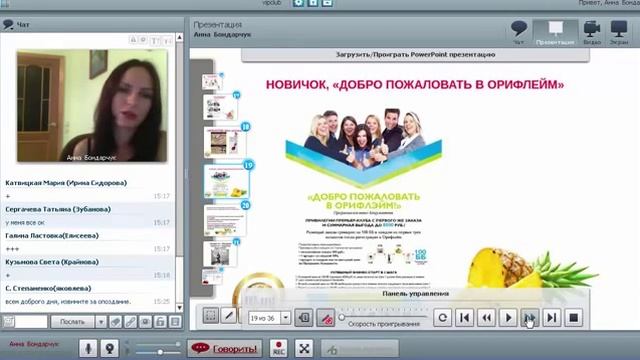Click the decrease text size icon in chat
Image resolution: width=640 pixels, height=360 pixels.
coord(167,41)
